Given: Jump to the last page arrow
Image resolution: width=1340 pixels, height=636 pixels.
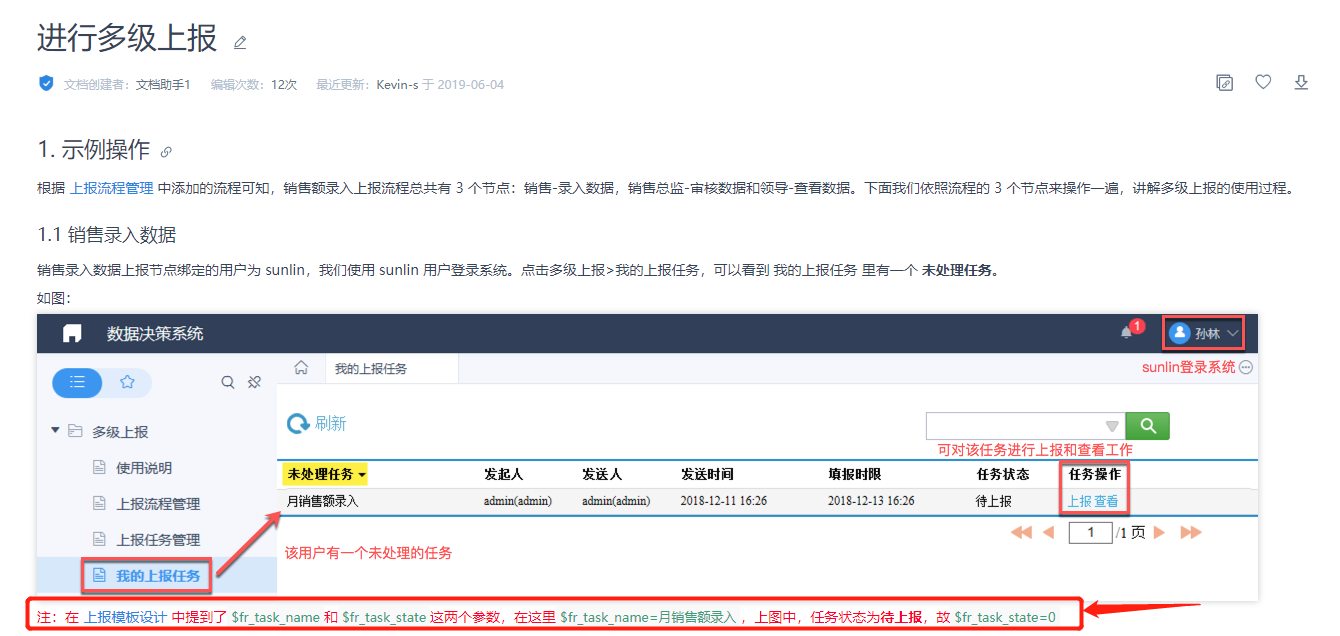Looking at the screenshot, I should click(x=1190, y=533).
